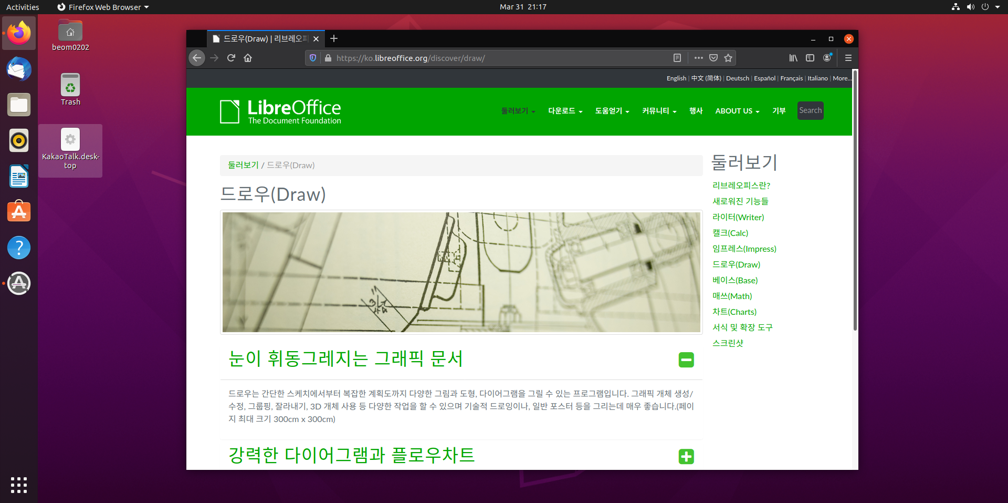Image resolution: width=1008 pixels, height=503 pixels.
Task: Open sidebar link 새로워진 기능들
Action: (740, 201)
